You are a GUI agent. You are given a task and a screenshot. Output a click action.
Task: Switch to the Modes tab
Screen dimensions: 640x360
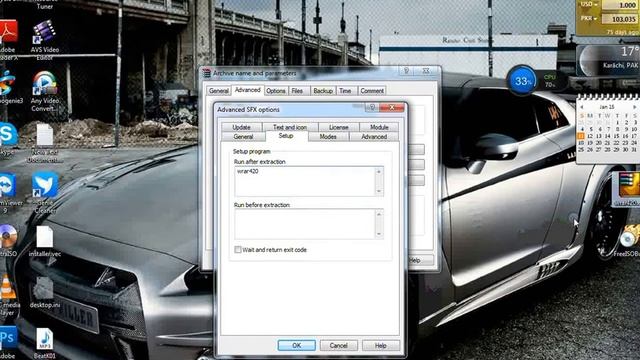click(328, 137)
